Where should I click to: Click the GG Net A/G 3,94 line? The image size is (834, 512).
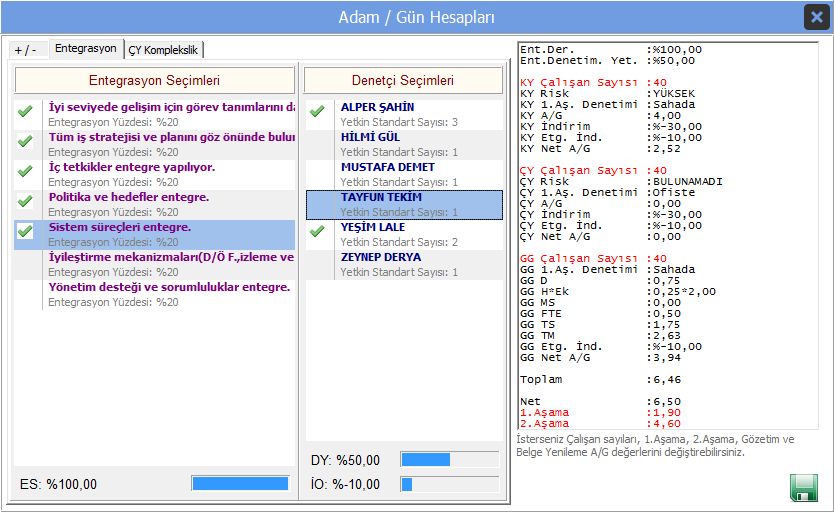pyautogui.click(x=600, y=358)
